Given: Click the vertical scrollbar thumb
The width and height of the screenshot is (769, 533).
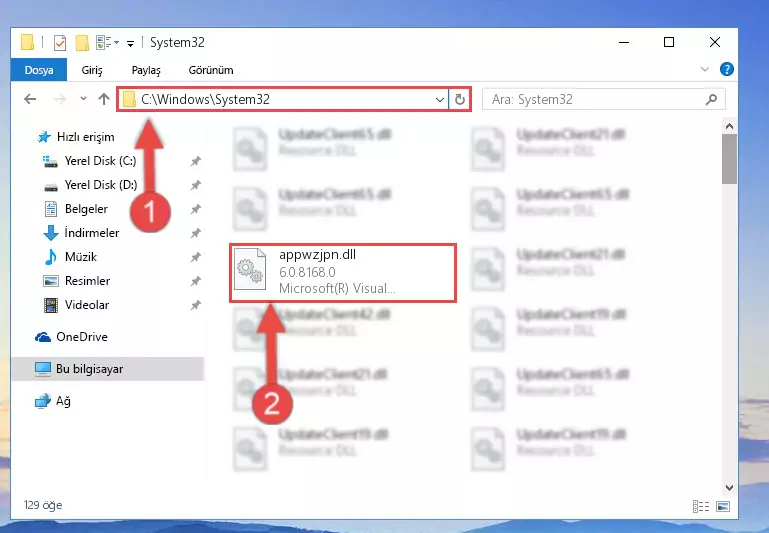Looking at the screenshot, I should (x=729, y=159).
